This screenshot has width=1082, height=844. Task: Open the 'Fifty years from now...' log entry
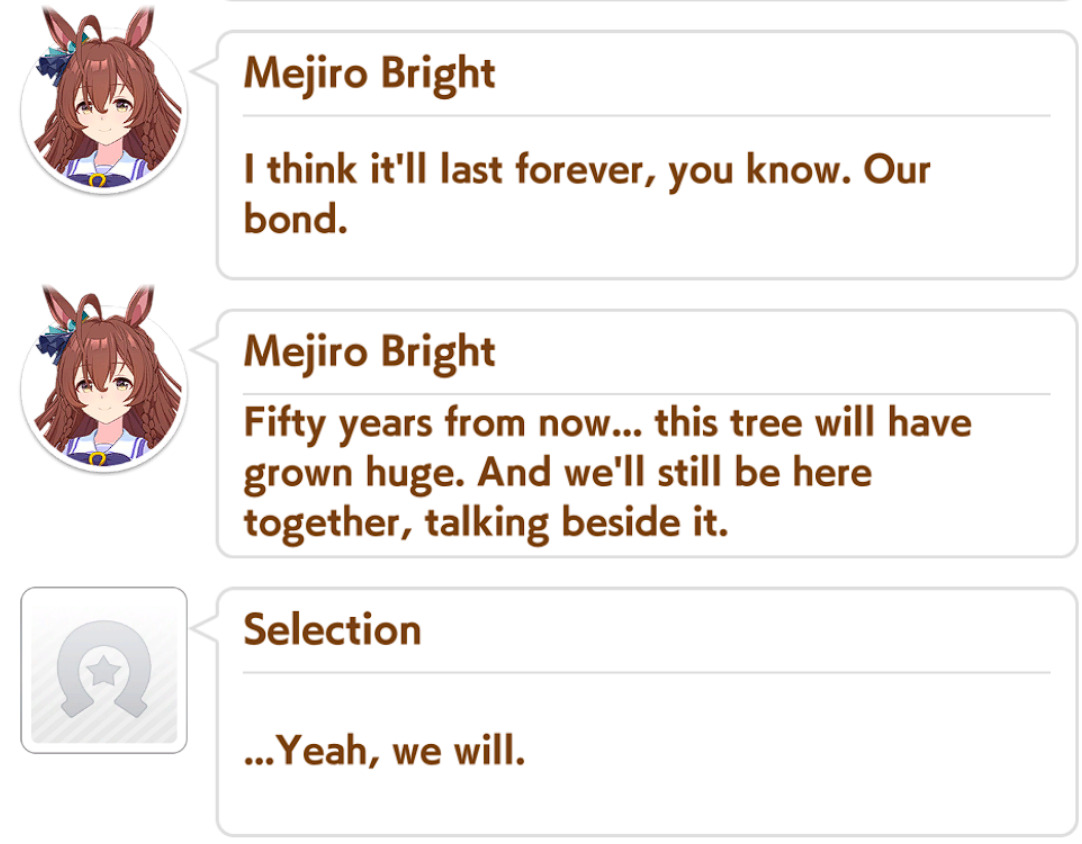tap(647, 433)
